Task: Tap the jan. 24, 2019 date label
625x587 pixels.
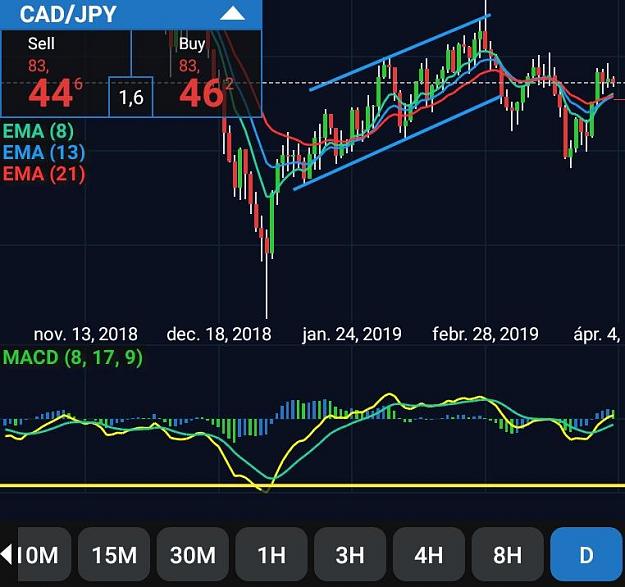Action: 352,334
